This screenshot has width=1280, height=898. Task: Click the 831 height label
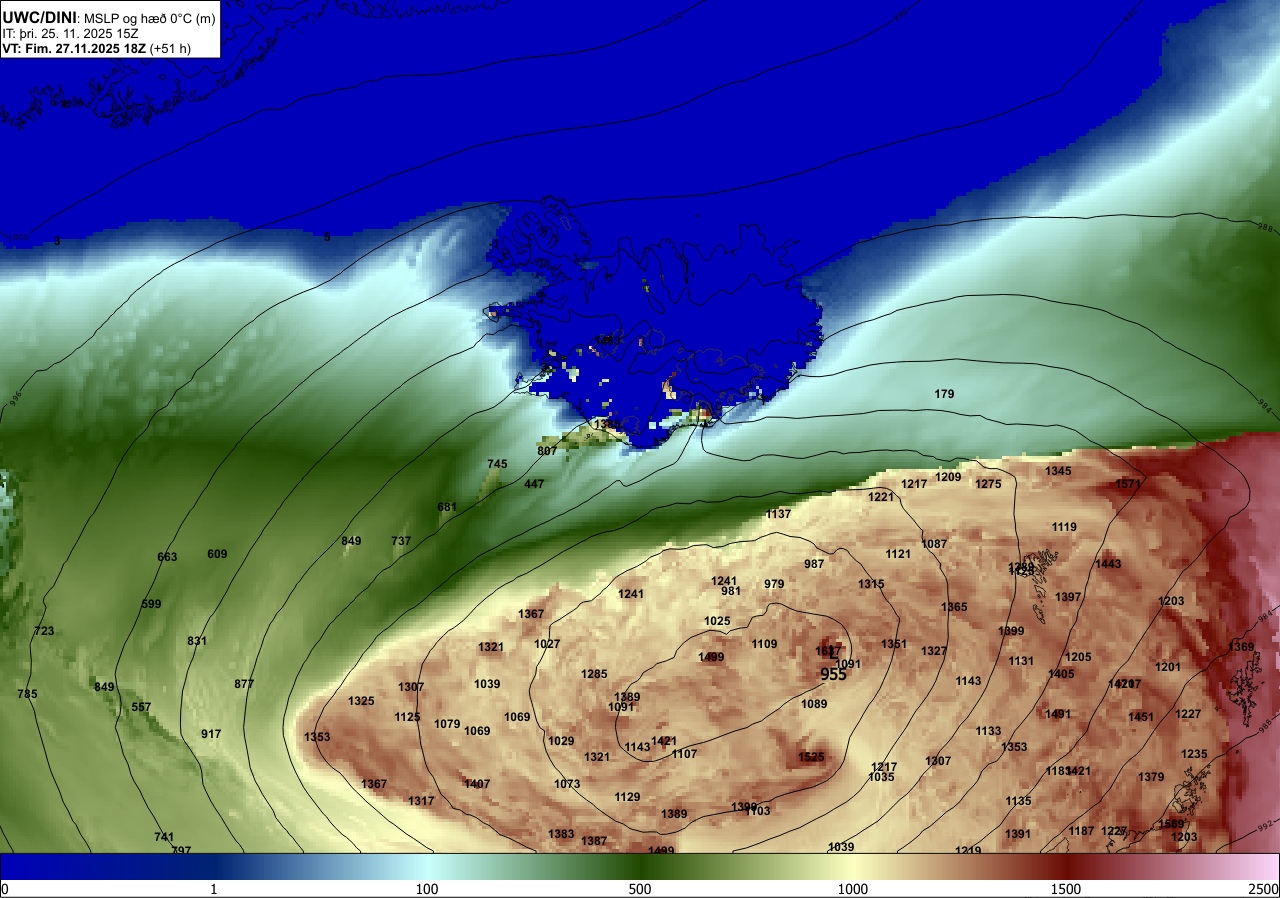click(197, 641)
